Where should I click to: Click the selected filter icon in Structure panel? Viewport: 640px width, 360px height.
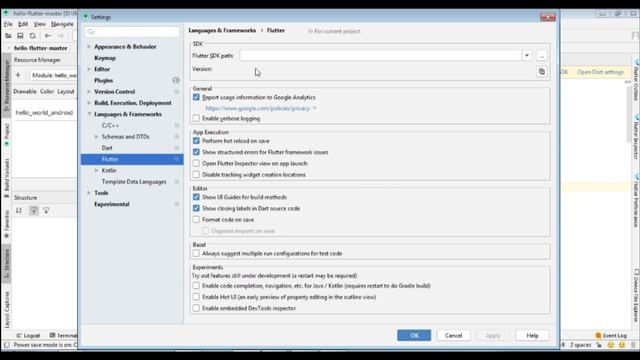coord(34,211)
